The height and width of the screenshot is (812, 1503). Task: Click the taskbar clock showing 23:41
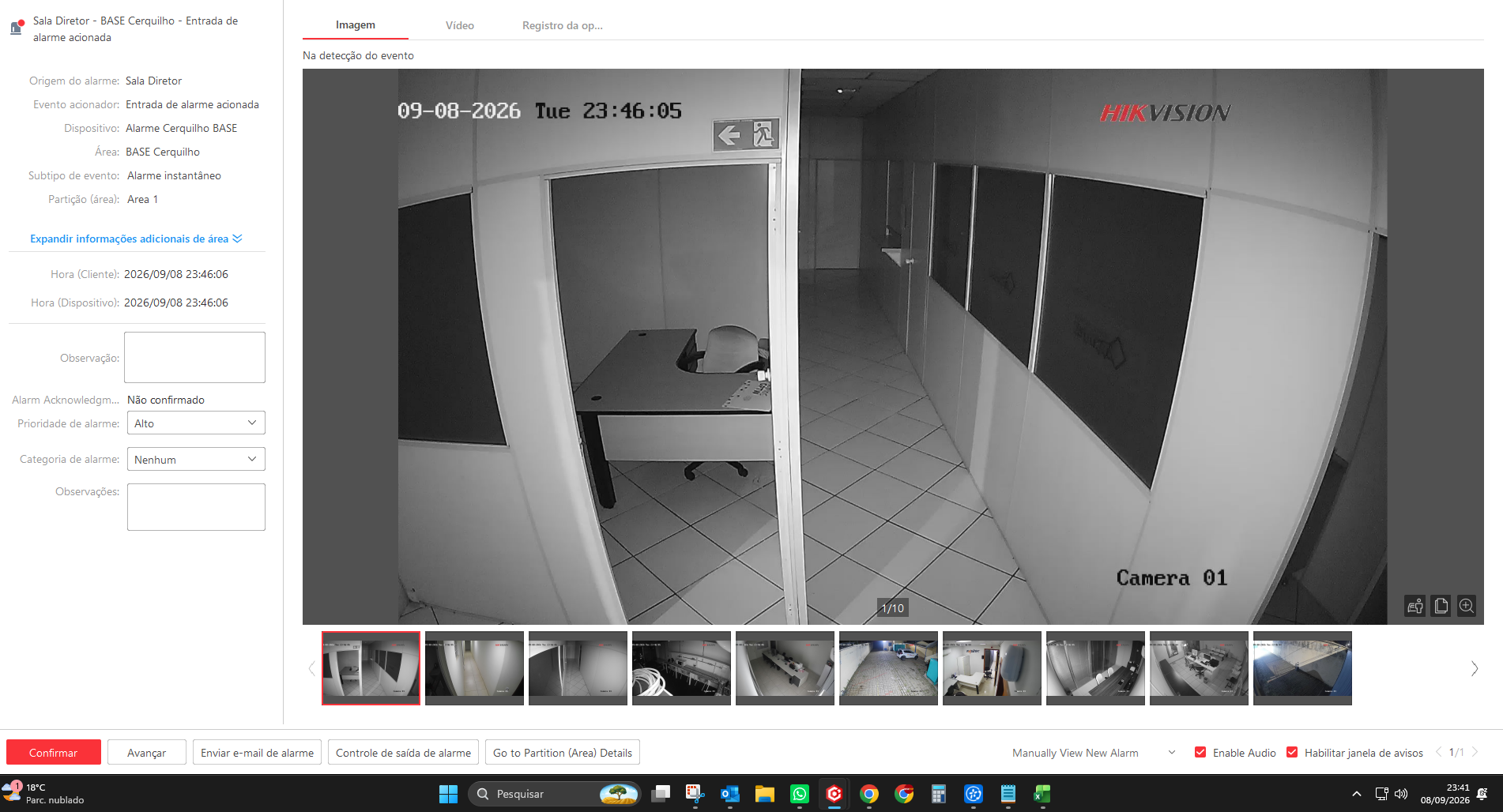tap(1445, 794)
